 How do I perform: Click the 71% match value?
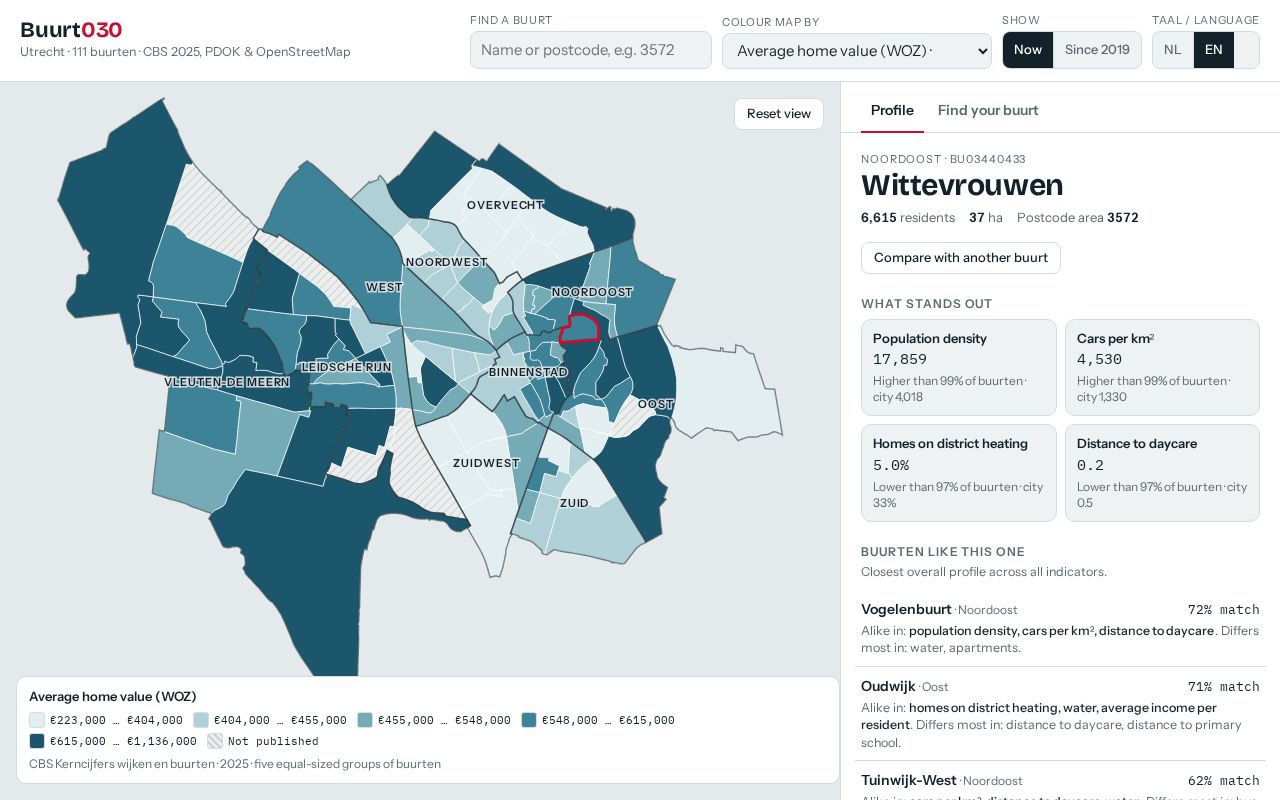[x=1223, y=687]
